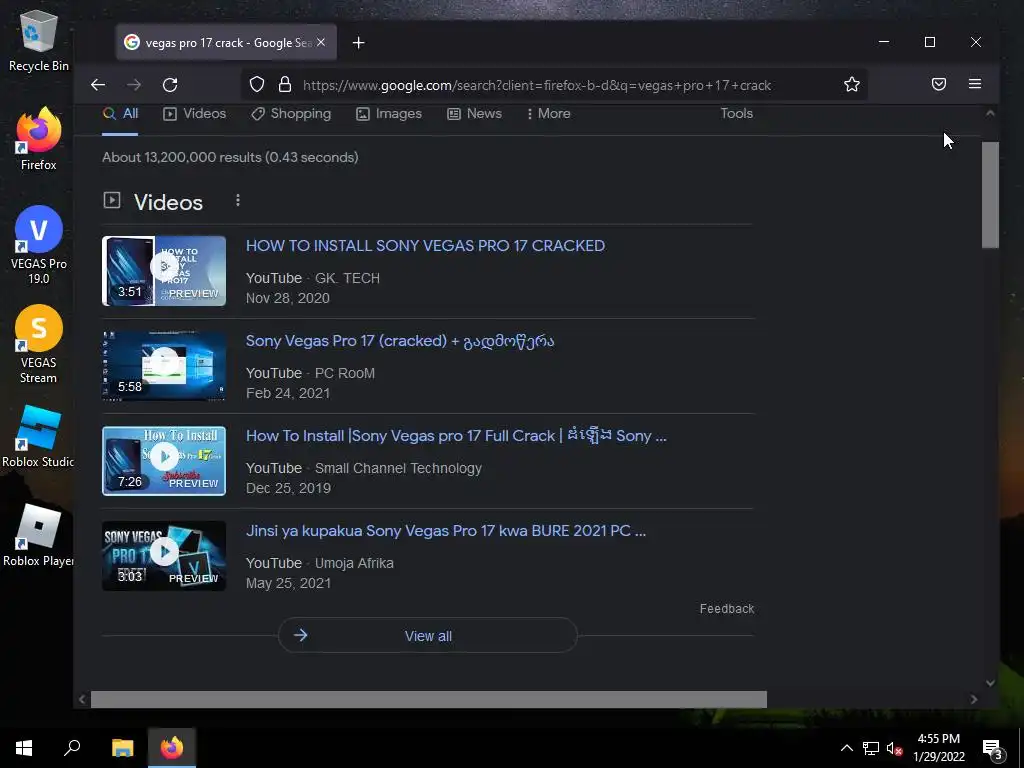Save page to Pocket
This screenshot has width=1024, height=768.
click(x=939, y=84)
